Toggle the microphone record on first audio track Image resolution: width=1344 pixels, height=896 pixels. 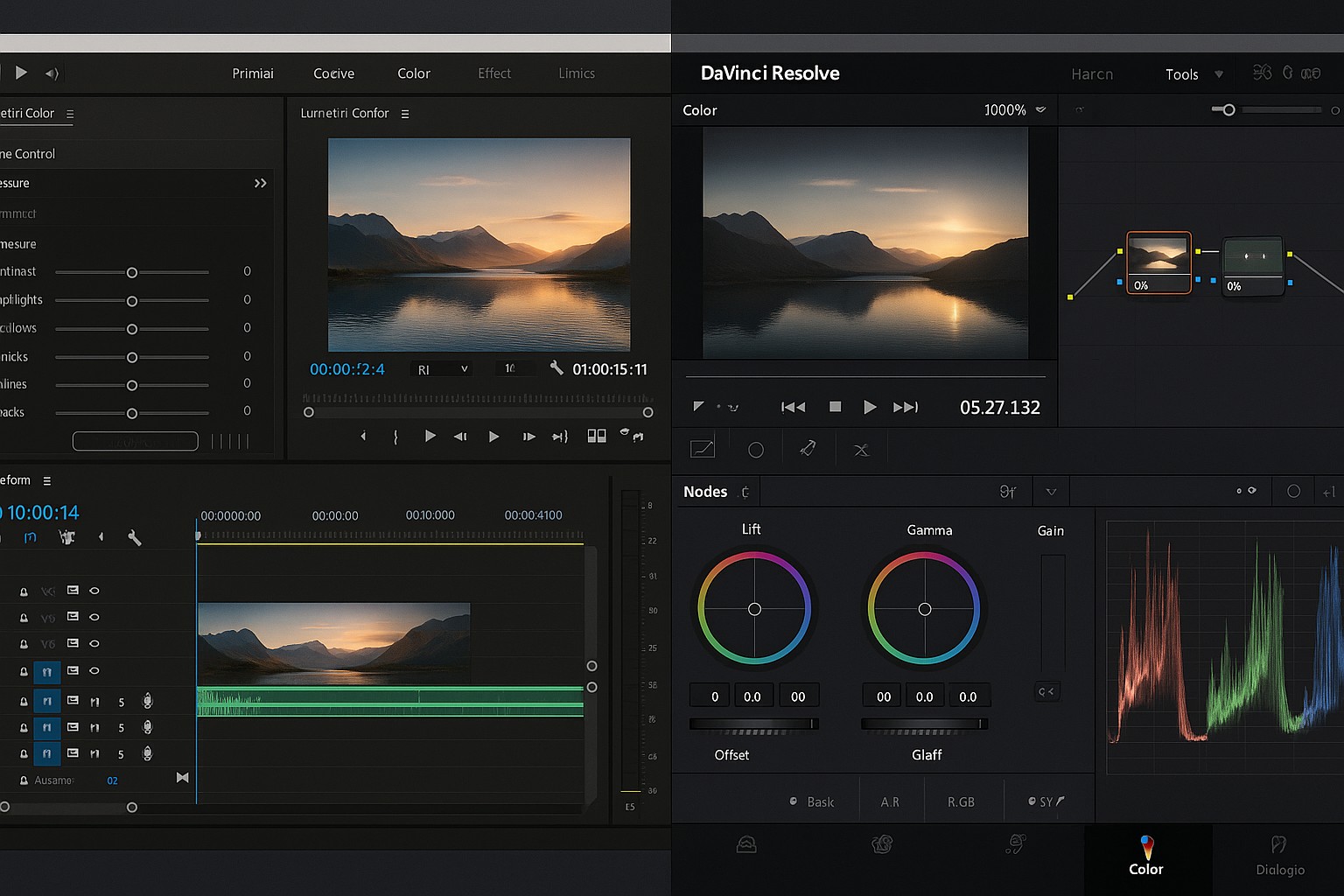tap(148, 701)
